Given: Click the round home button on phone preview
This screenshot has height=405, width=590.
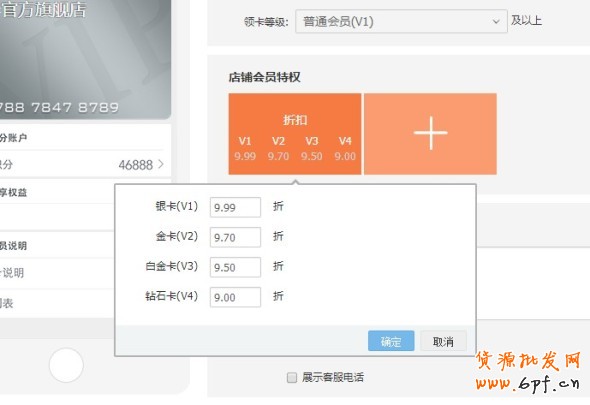Looking at the screenshot, I should 66,365.
